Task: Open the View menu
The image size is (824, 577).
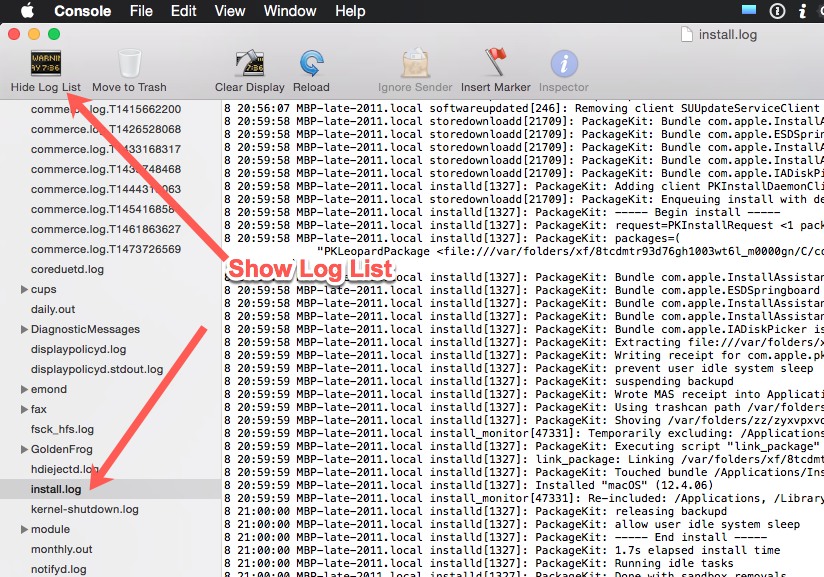Action: [230, 11]
